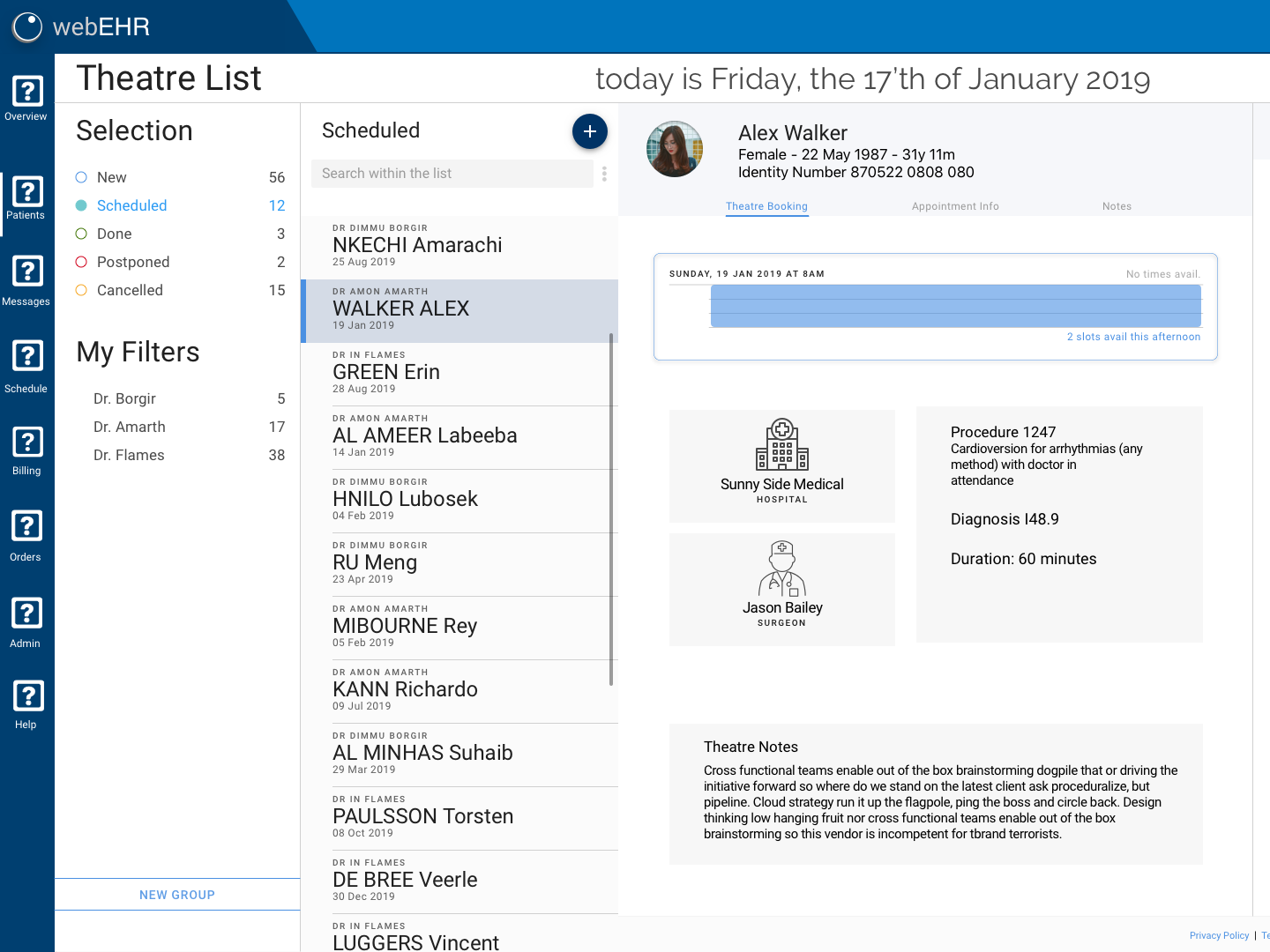Switch to the Appointment Info tab

click(x=955, y=205)
